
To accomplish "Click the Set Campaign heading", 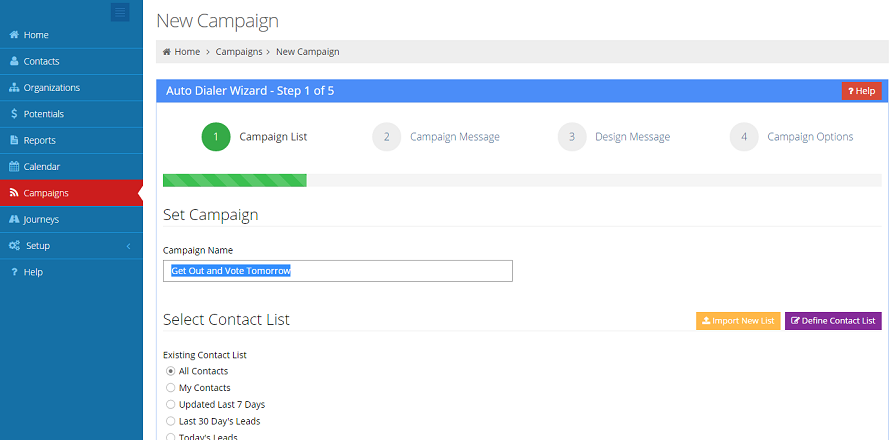I will 210,215.
